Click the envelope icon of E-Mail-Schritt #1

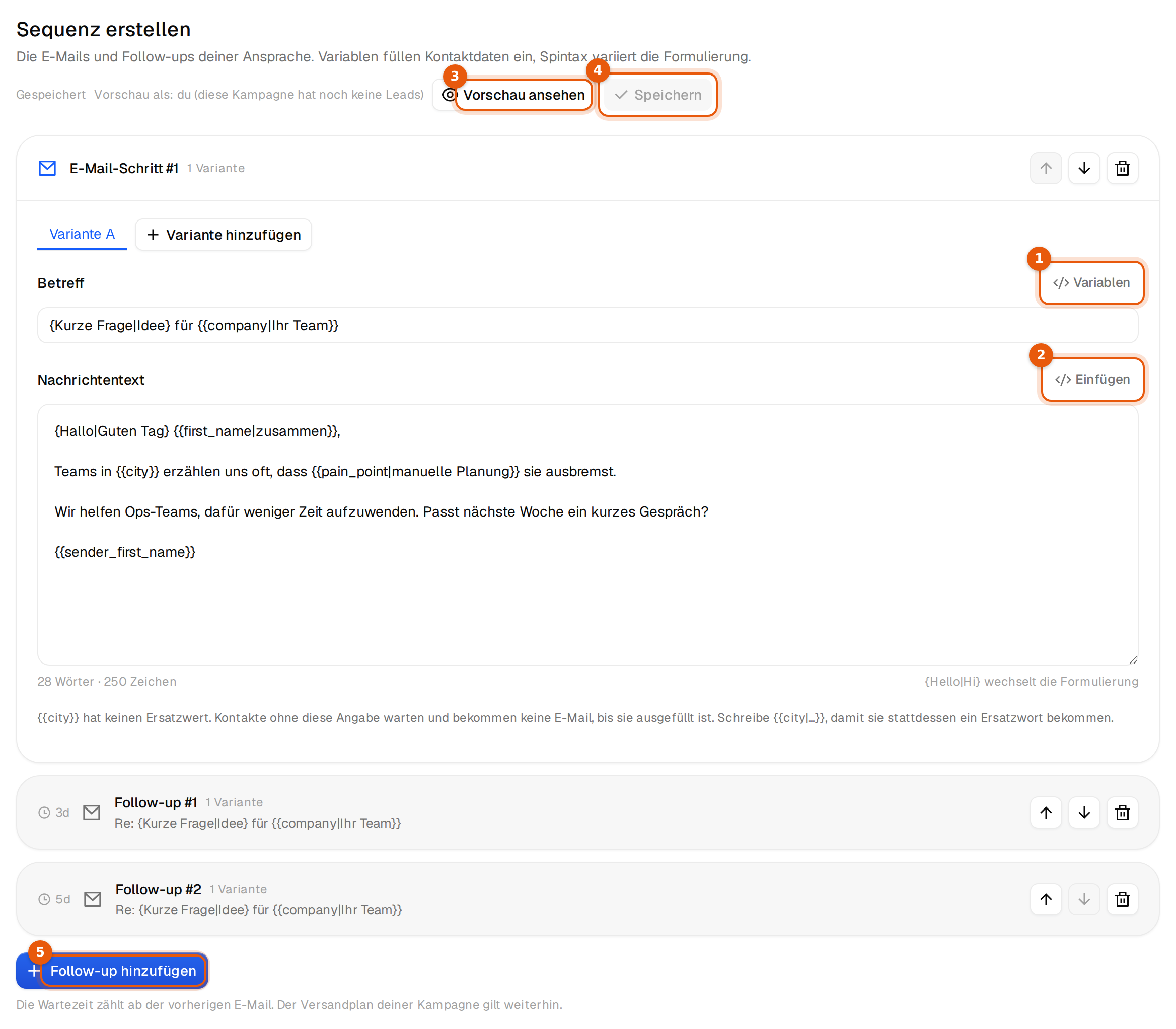tap(47, 168)
